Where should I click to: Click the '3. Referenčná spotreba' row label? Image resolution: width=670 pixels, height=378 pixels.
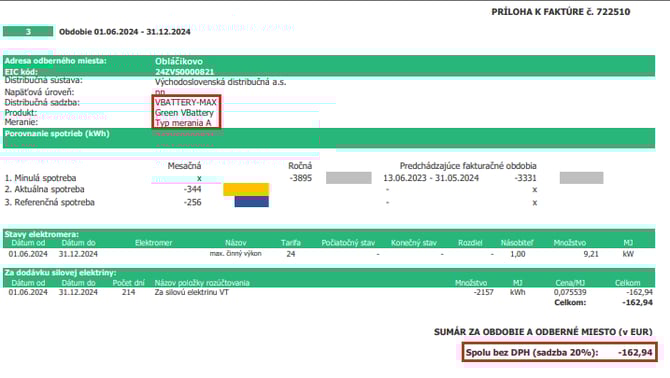(50, 202)
